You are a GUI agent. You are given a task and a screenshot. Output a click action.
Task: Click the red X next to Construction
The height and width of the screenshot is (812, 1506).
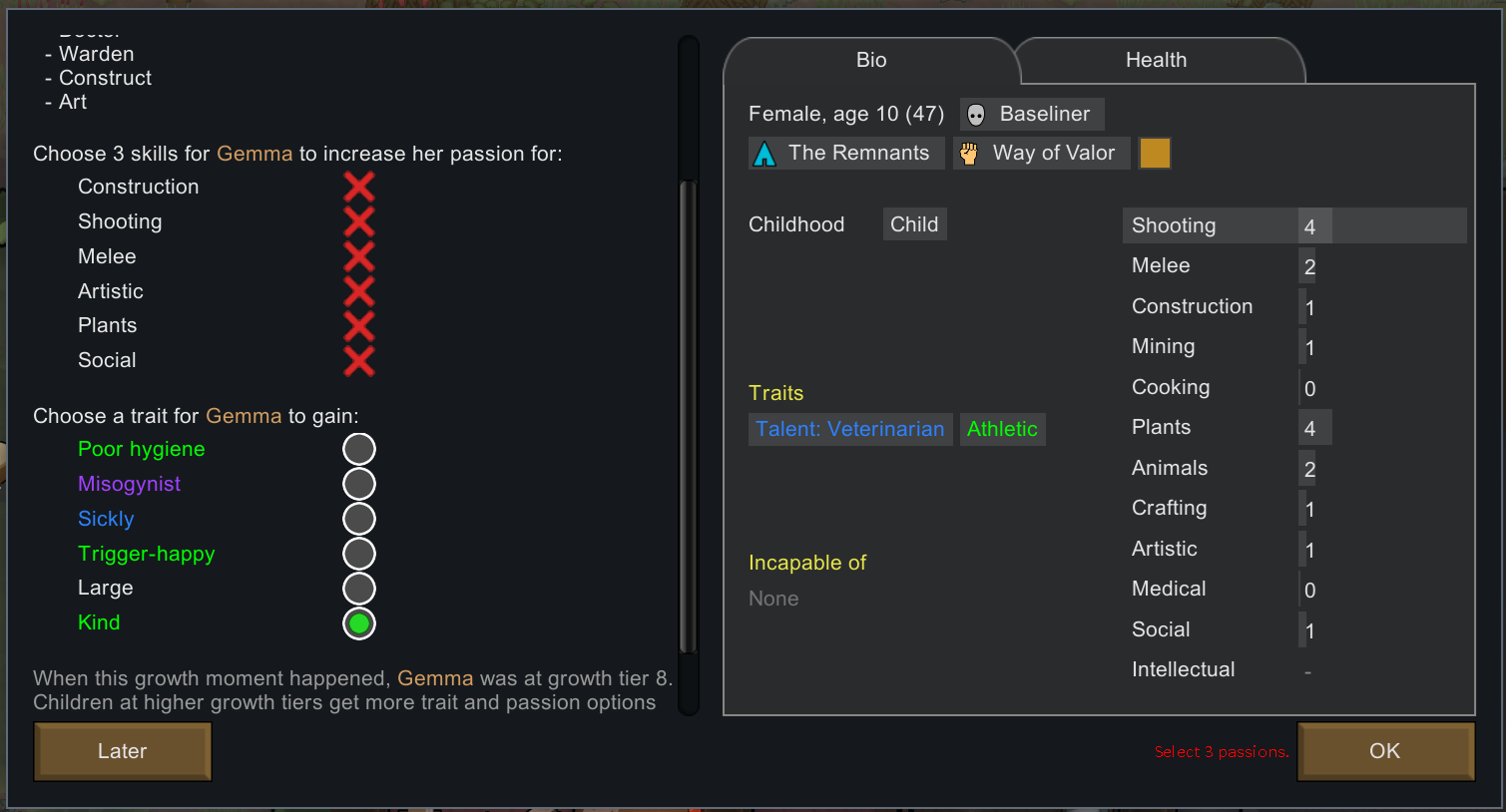tap(359, 187)
